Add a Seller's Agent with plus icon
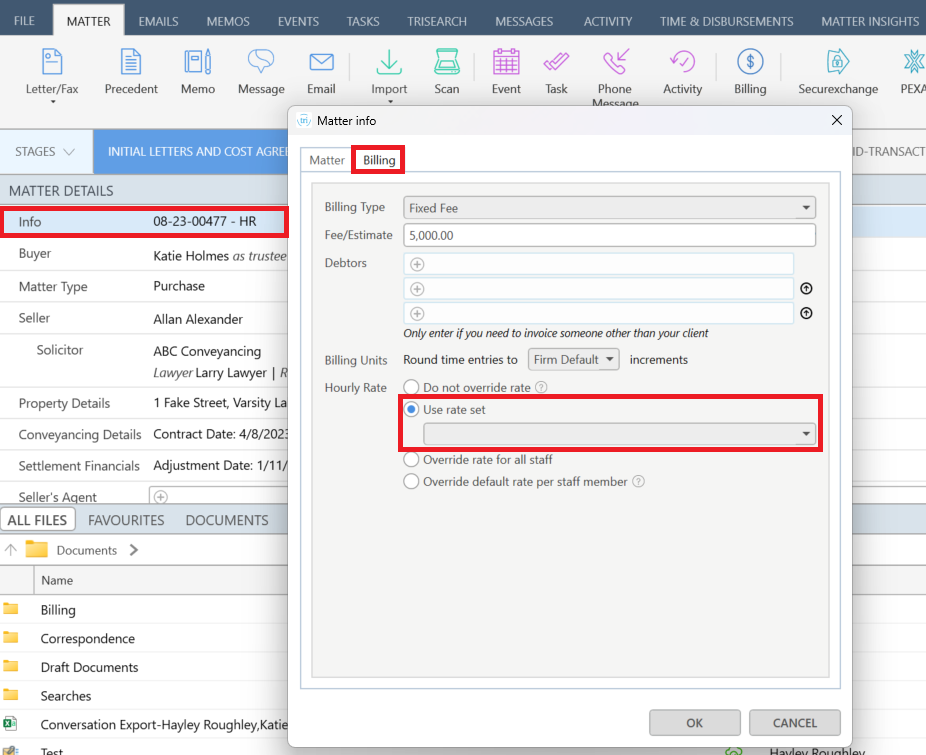Image resolution: width=926 pixels, height=755 pixels. 161,497
